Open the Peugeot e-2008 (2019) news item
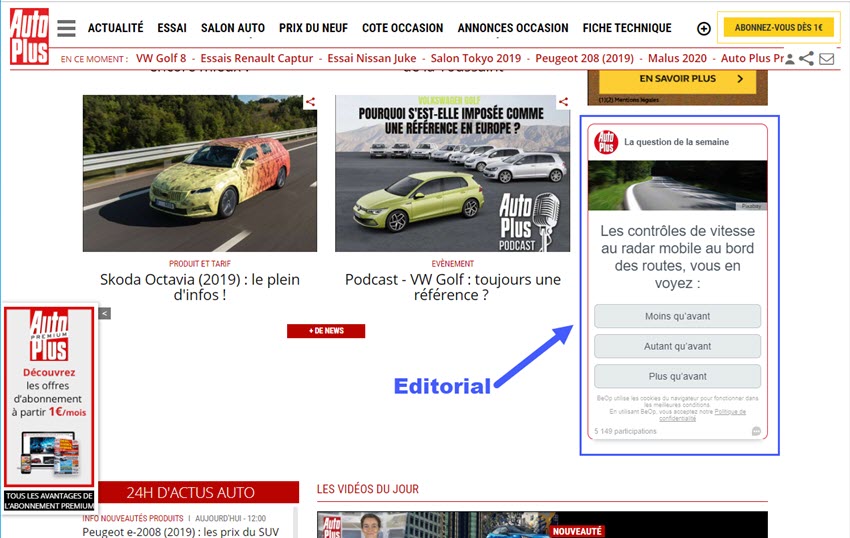The height and width of the screenshot is (538, 850). coord(181,531)
